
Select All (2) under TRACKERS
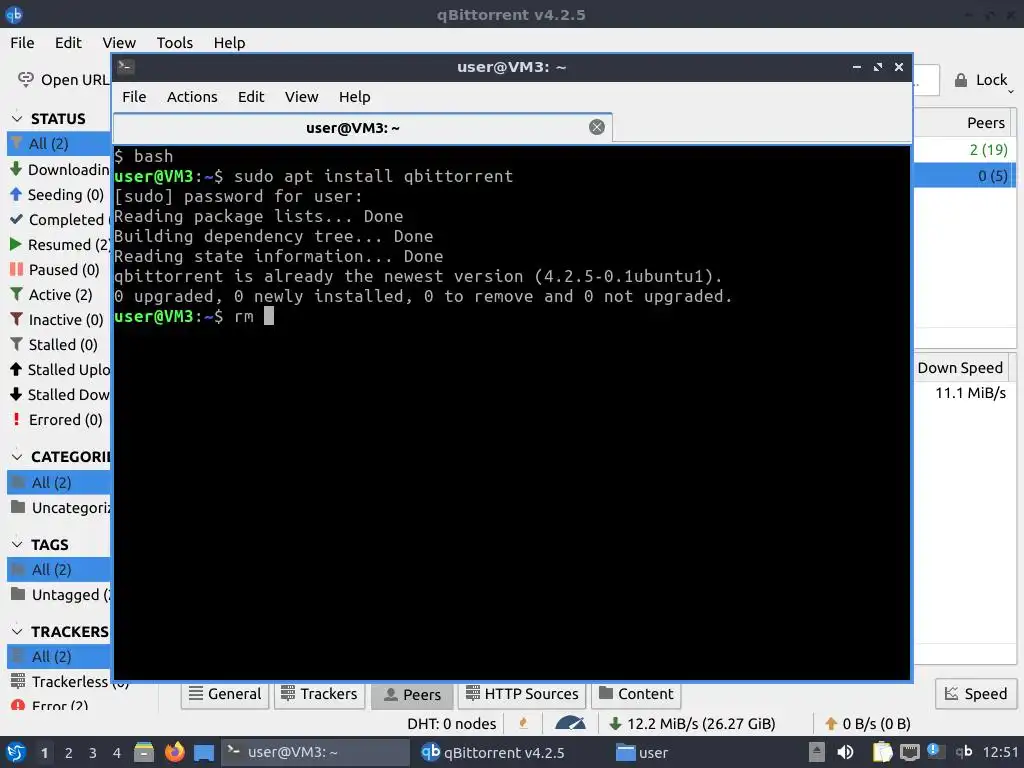tap(59, 656)
